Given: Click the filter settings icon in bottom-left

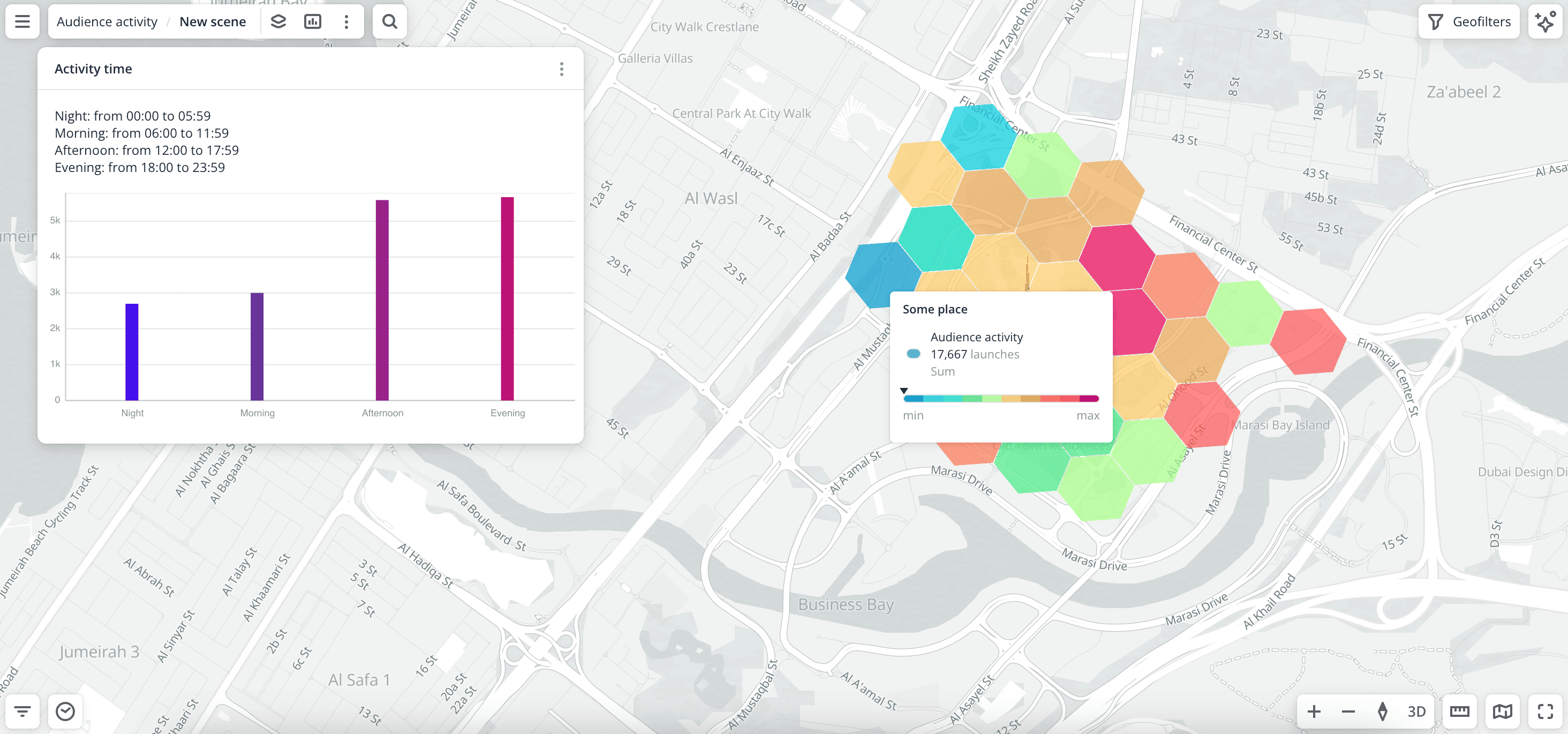Looking at the screenshot, I should (22, 711).
